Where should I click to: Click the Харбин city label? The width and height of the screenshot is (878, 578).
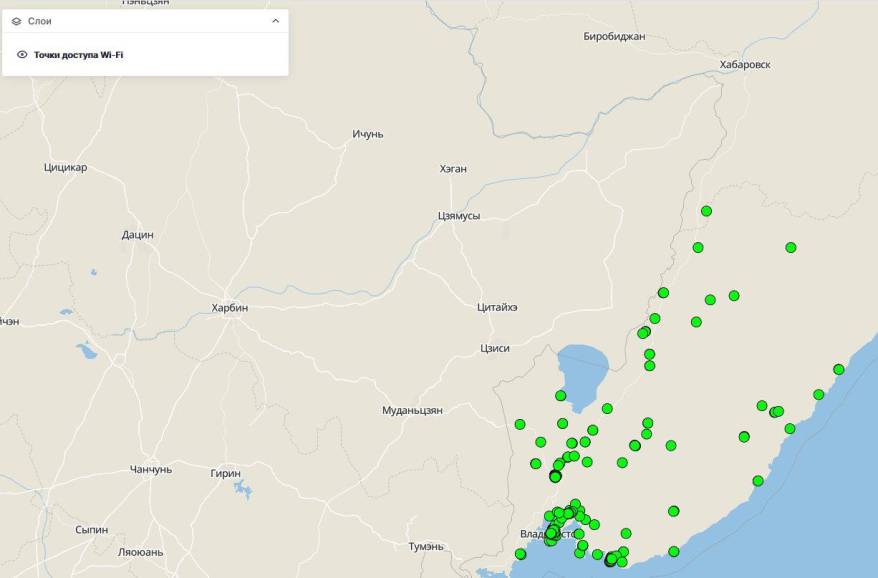[x=229, y=308]
